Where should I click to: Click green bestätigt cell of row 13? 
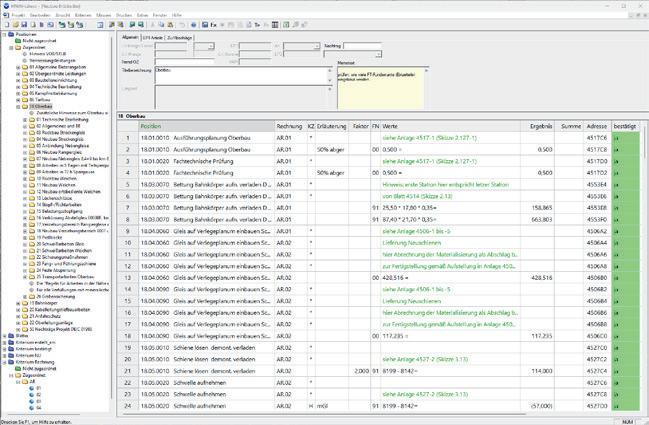point(625,278)
